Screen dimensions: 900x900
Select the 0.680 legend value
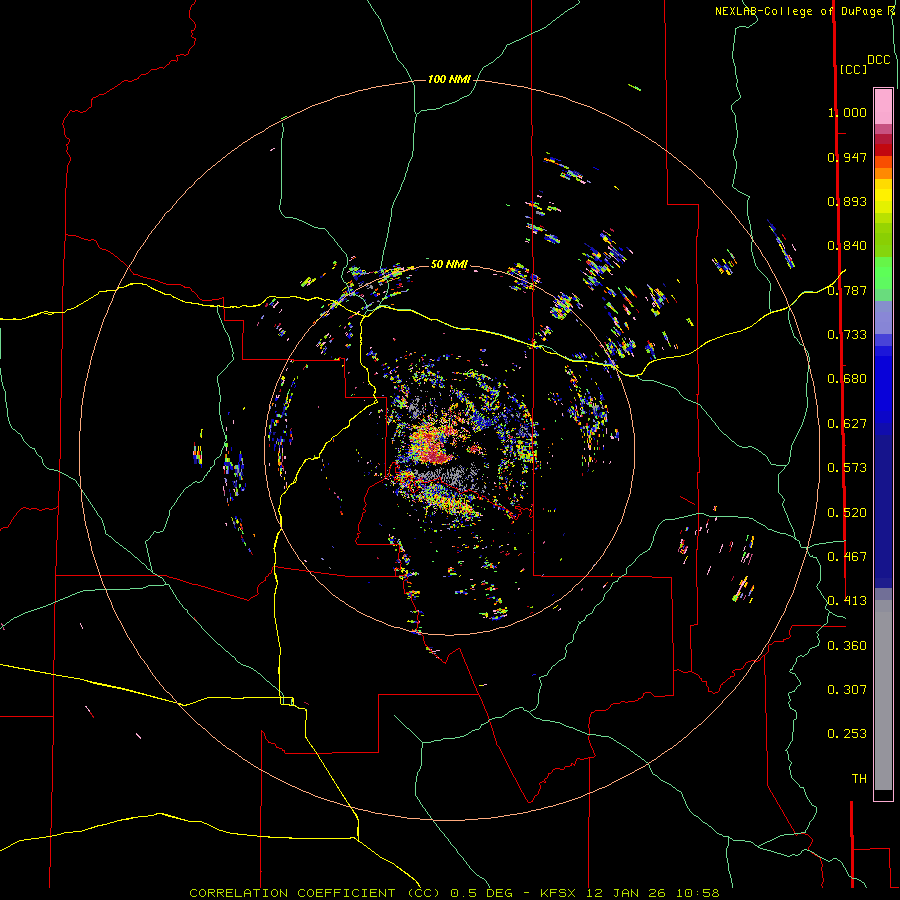(847, 379)
